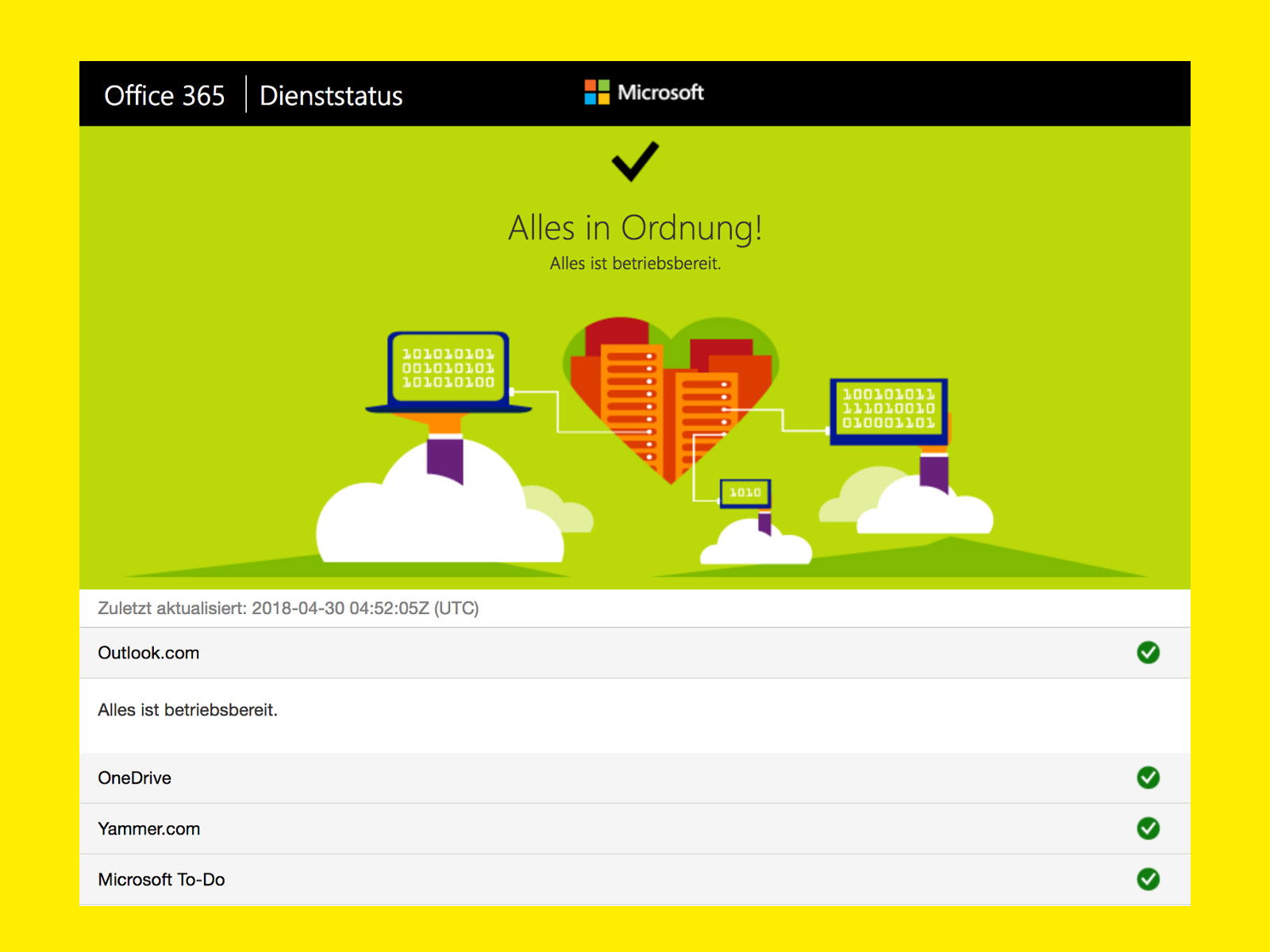Click the heart-shaped data center illustration
Image resolution: width=1270 pixels, height=952 pixels.
671,401
